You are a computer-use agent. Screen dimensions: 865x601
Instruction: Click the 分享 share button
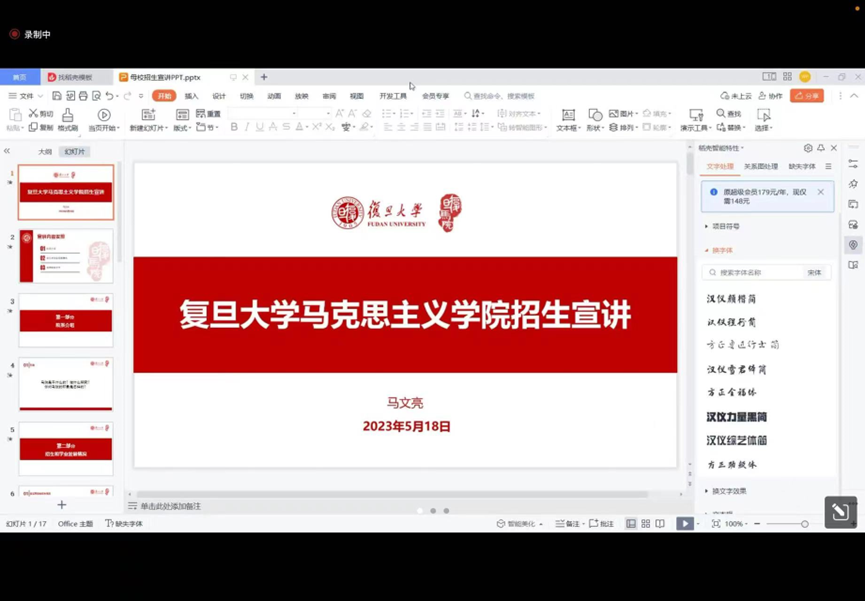[x=806, y=96]
